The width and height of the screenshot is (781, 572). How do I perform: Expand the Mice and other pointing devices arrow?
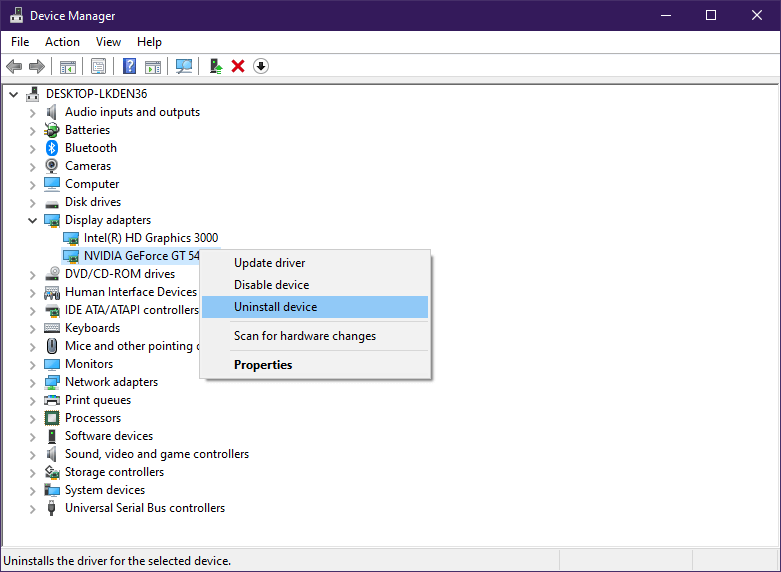pos(32,346)
